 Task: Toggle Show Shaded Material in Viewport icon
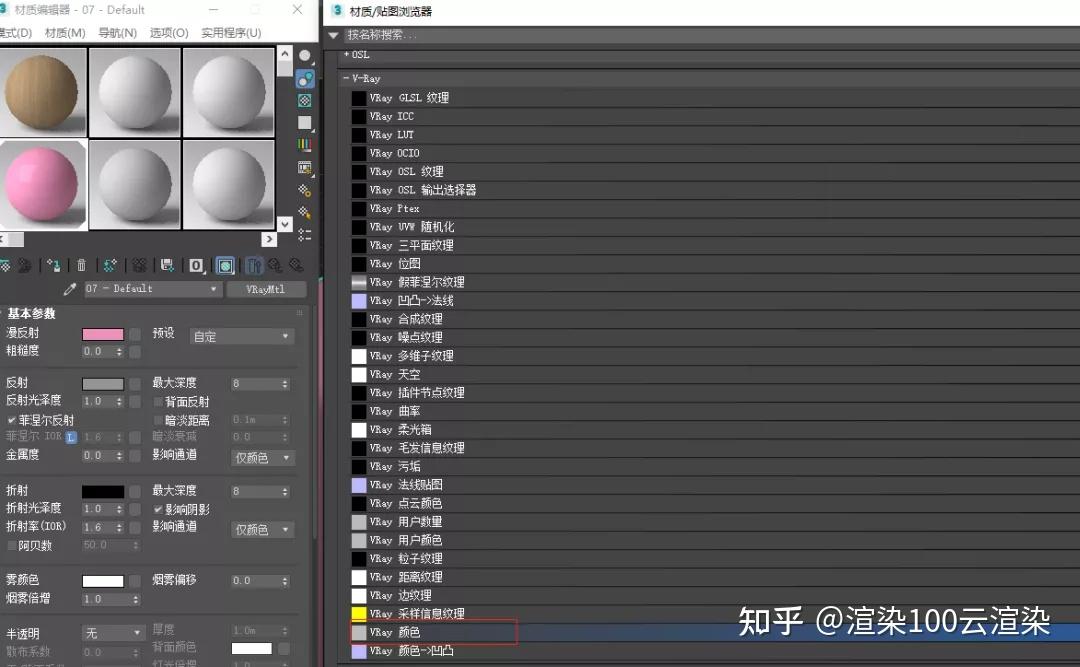click(x=224, y=265)
